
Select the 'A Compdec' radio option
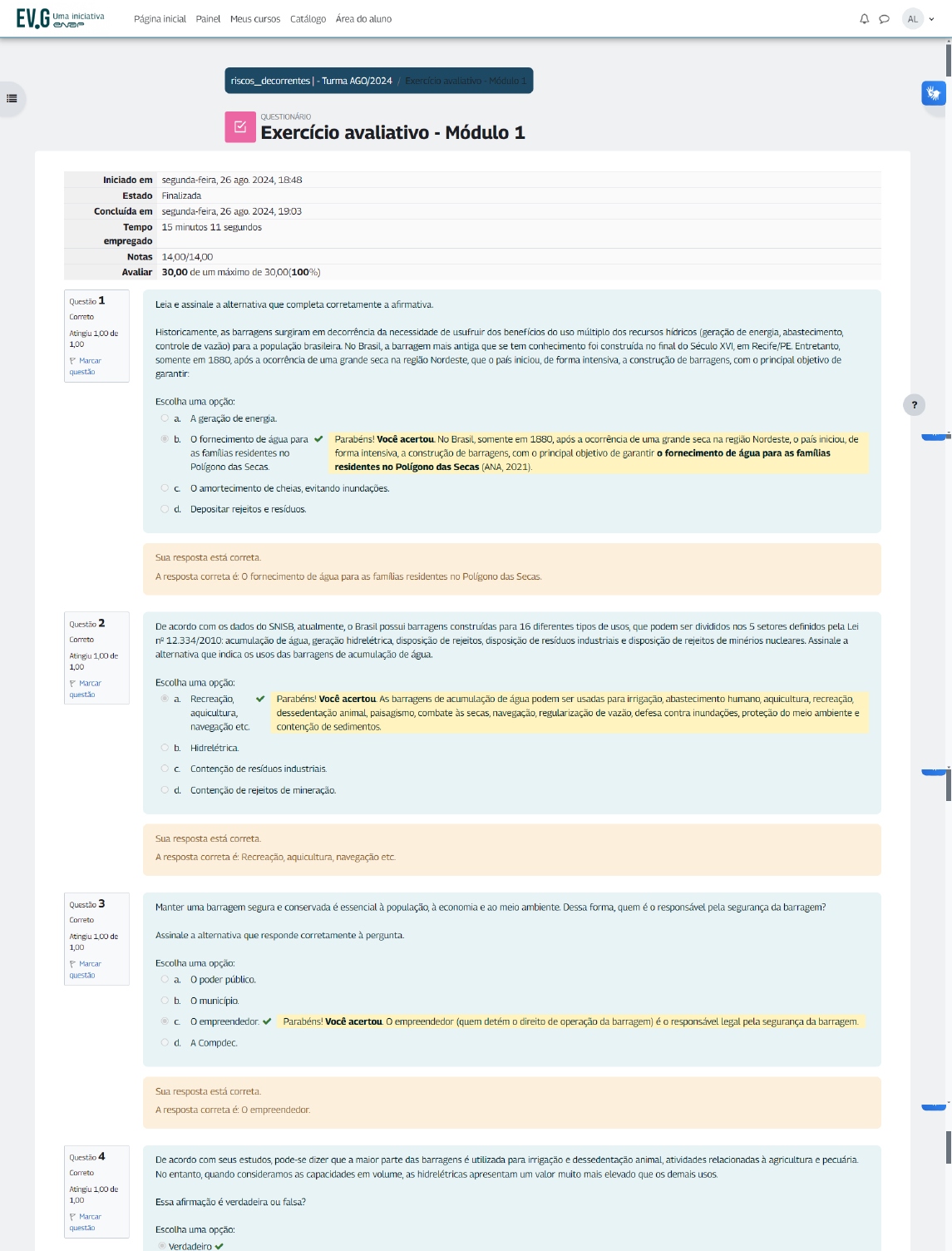pyautogui.click(x=165, y=1042)
